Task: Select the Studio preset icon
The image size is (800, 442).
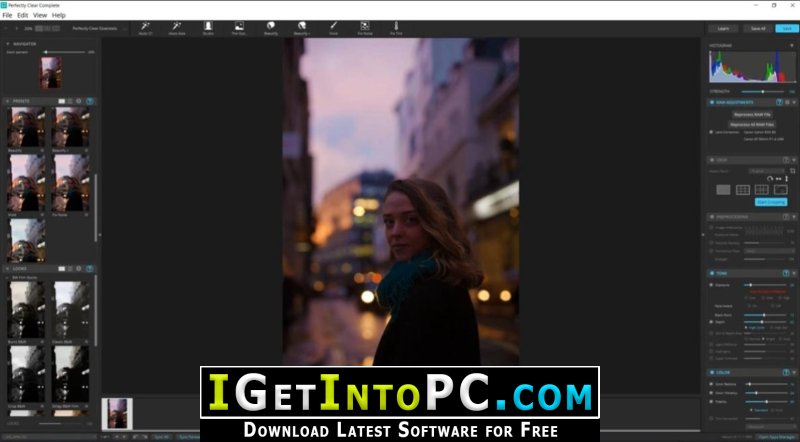Action: 208,26
